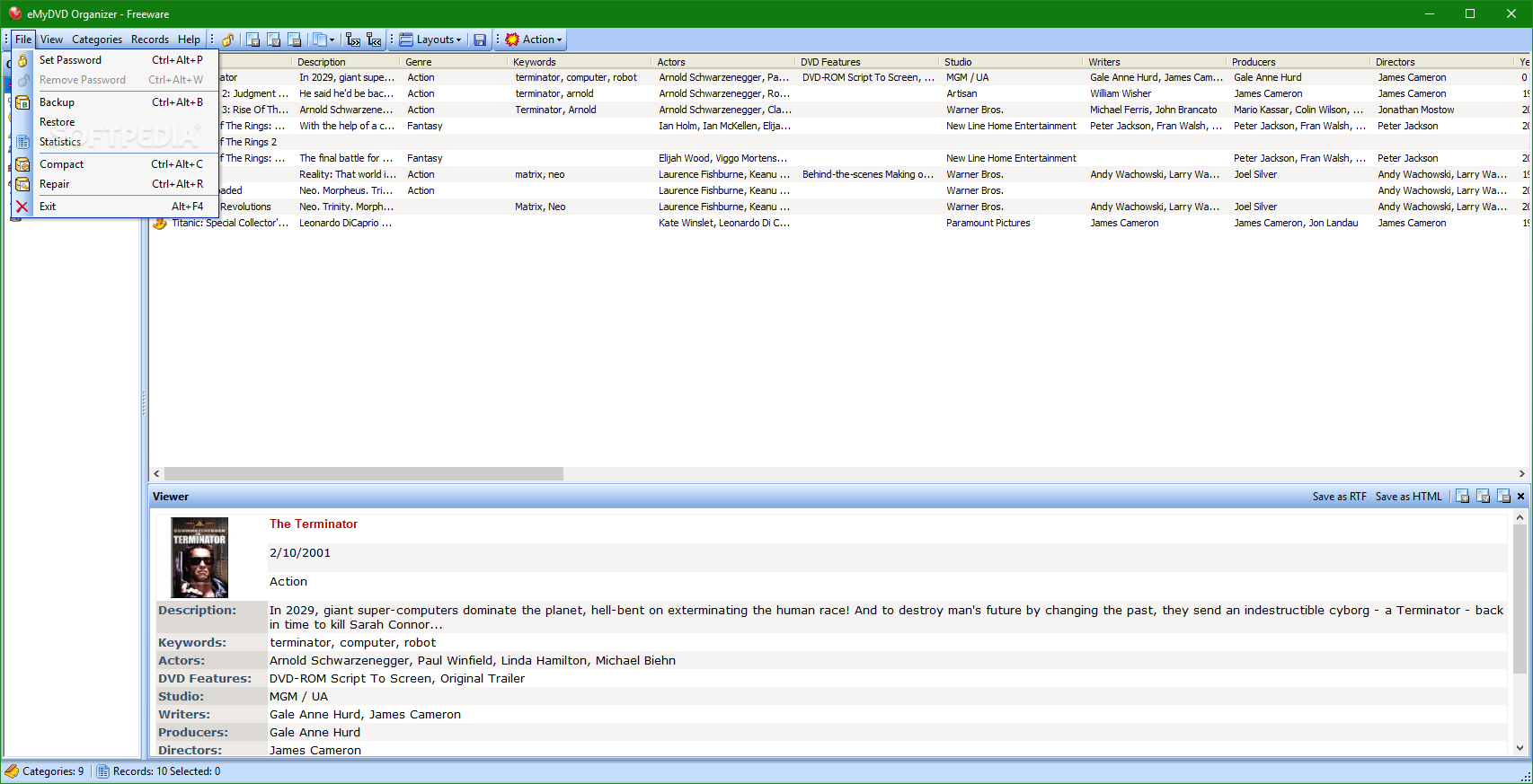The image size is (1533, 784).
Task: Click the save layout floppy icon
Action: point(480,40)
